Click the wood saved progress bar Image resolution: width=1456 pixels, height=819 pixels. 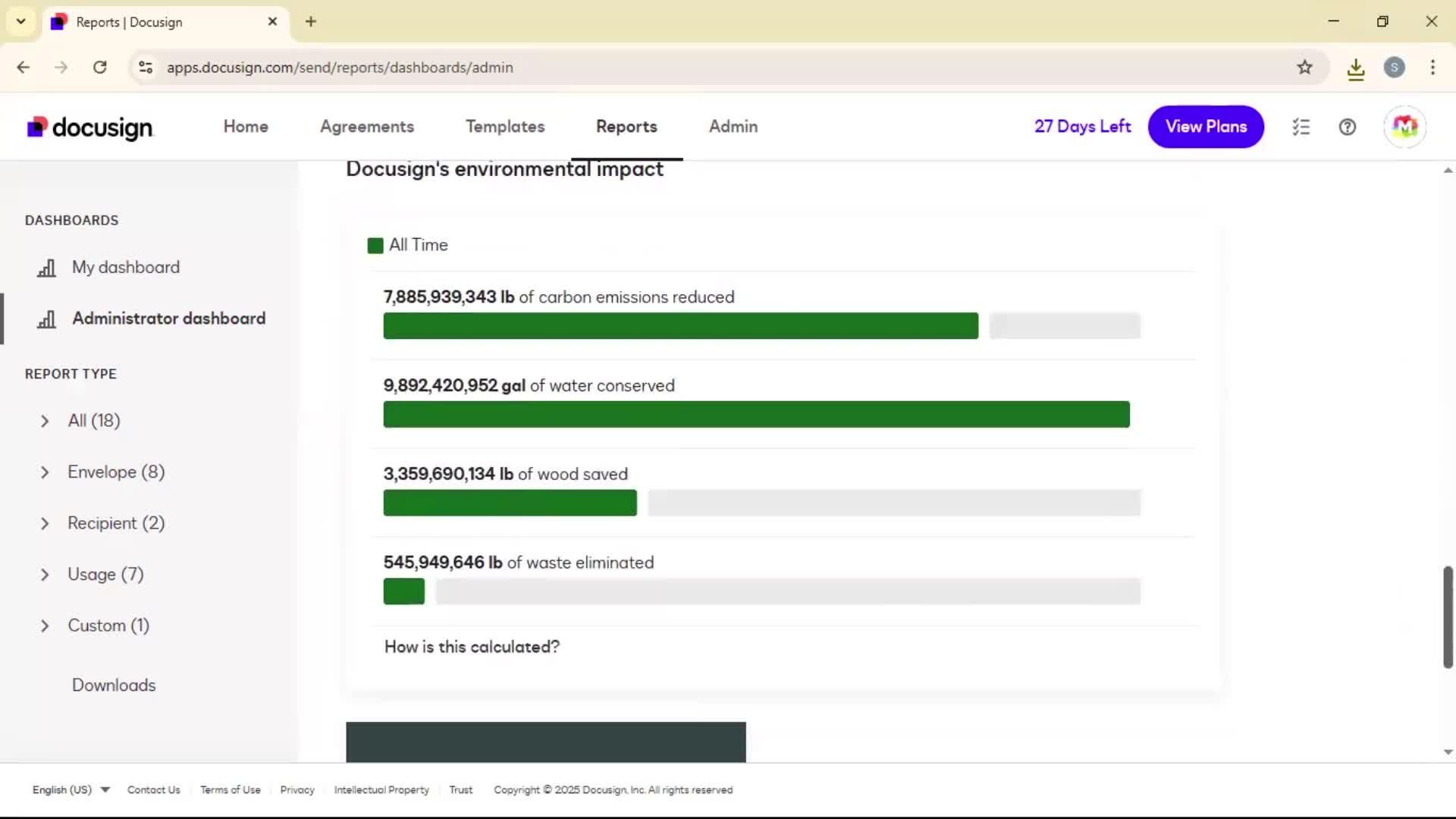(x=510, y=503)
